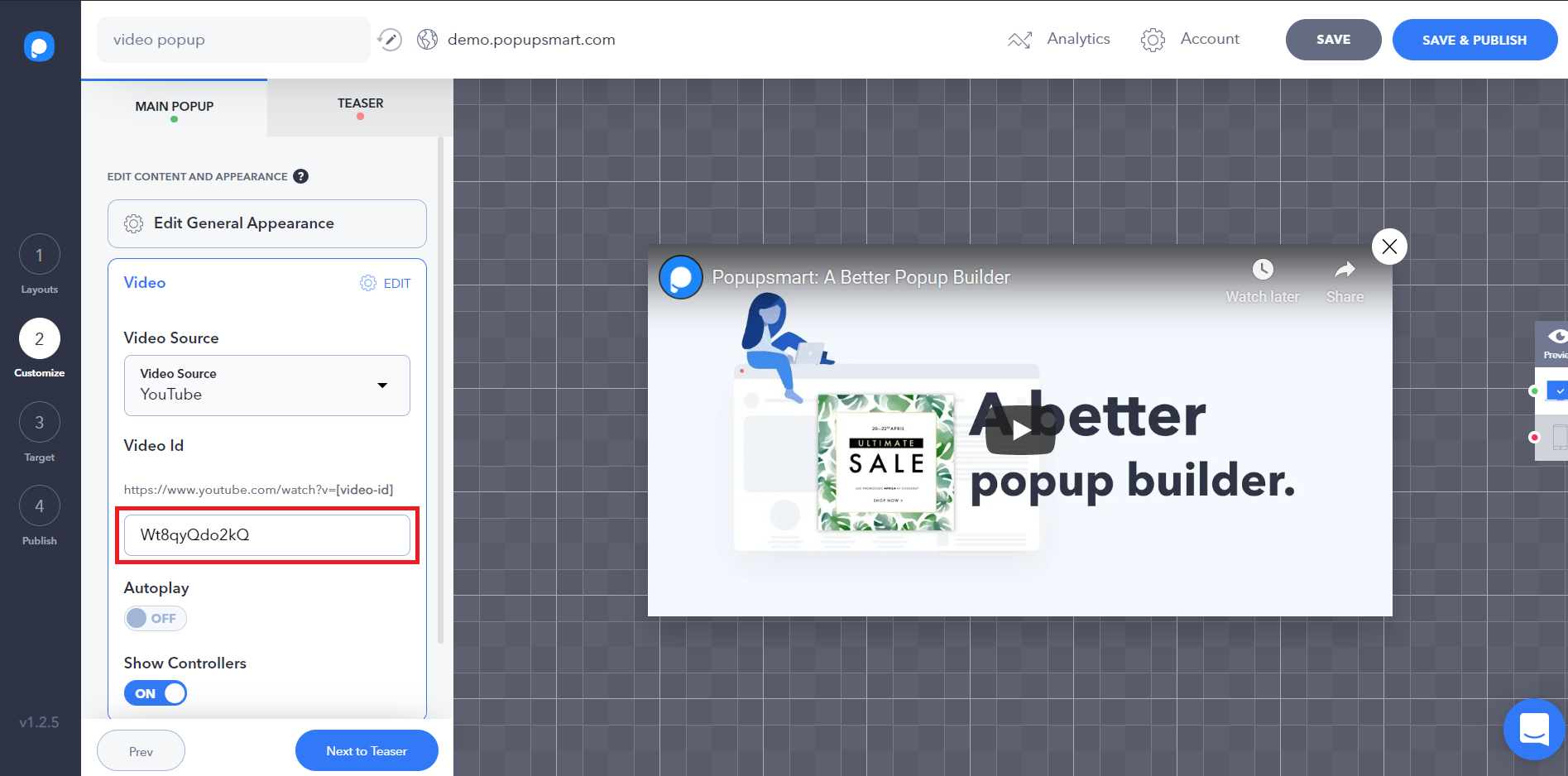Click the Video Id input field
Image resolution: width=1568 pixels, height=776 pixels.
(x=267, y=535)
